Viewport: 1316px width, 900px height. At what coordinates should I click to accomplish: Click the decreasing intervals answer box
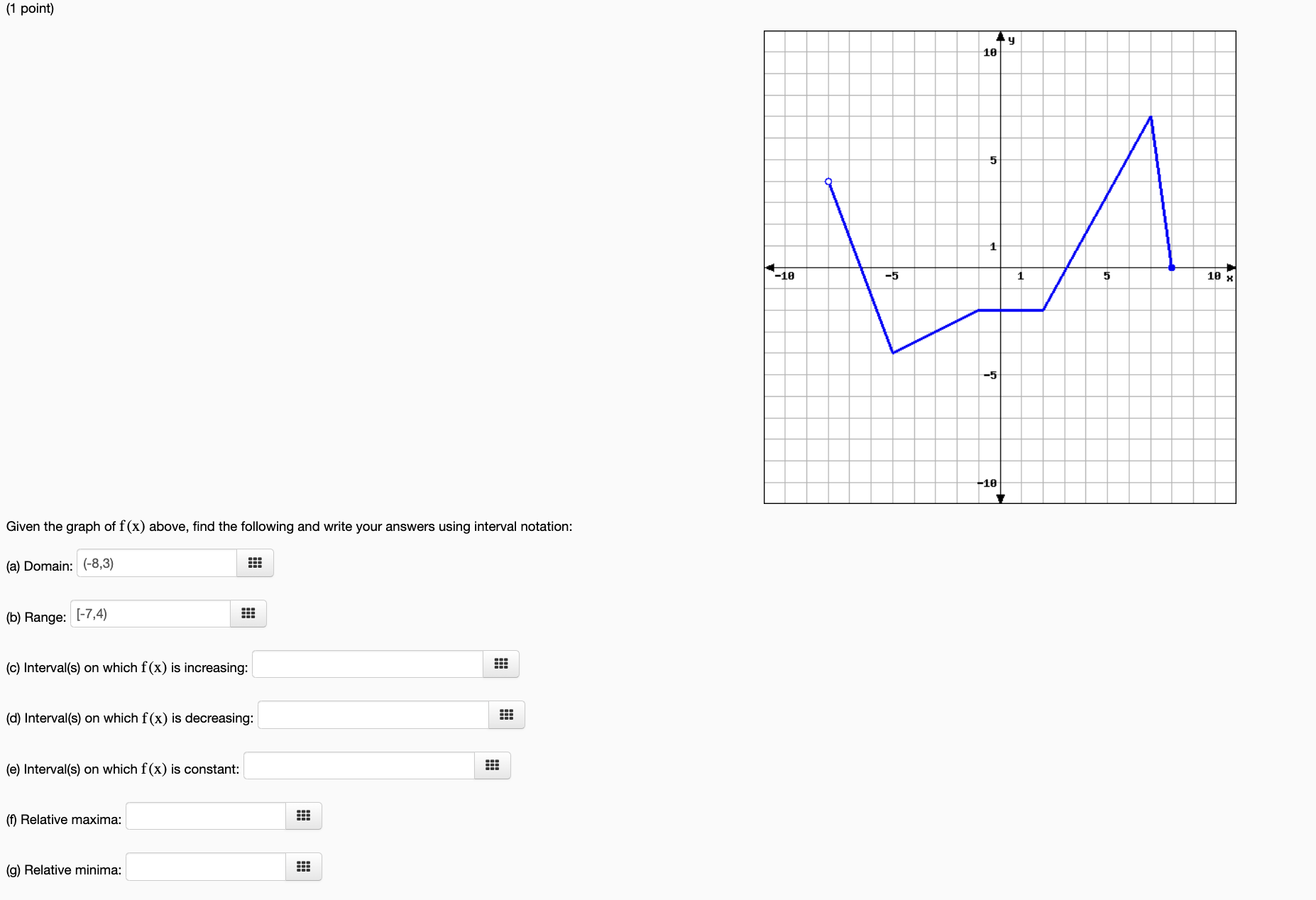[373, 715]
